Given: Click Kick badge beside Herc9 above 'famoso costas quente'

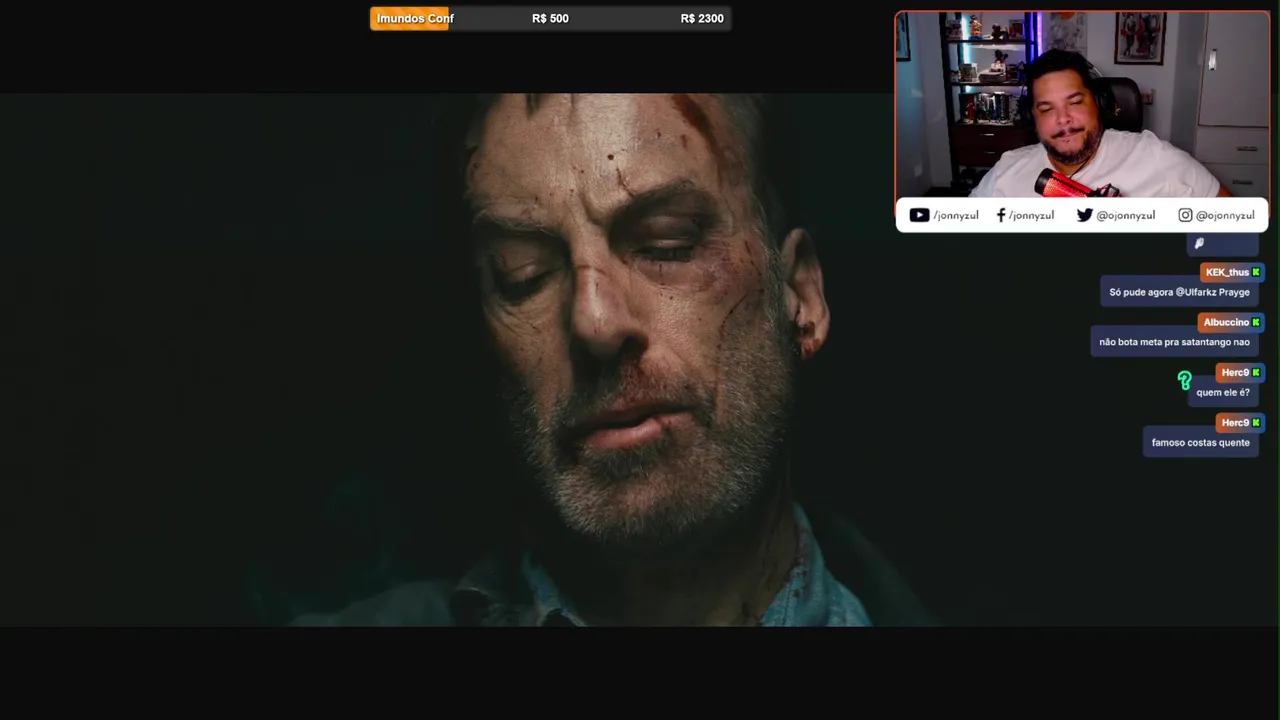Looking at the screenshot, I should 1256,422.
